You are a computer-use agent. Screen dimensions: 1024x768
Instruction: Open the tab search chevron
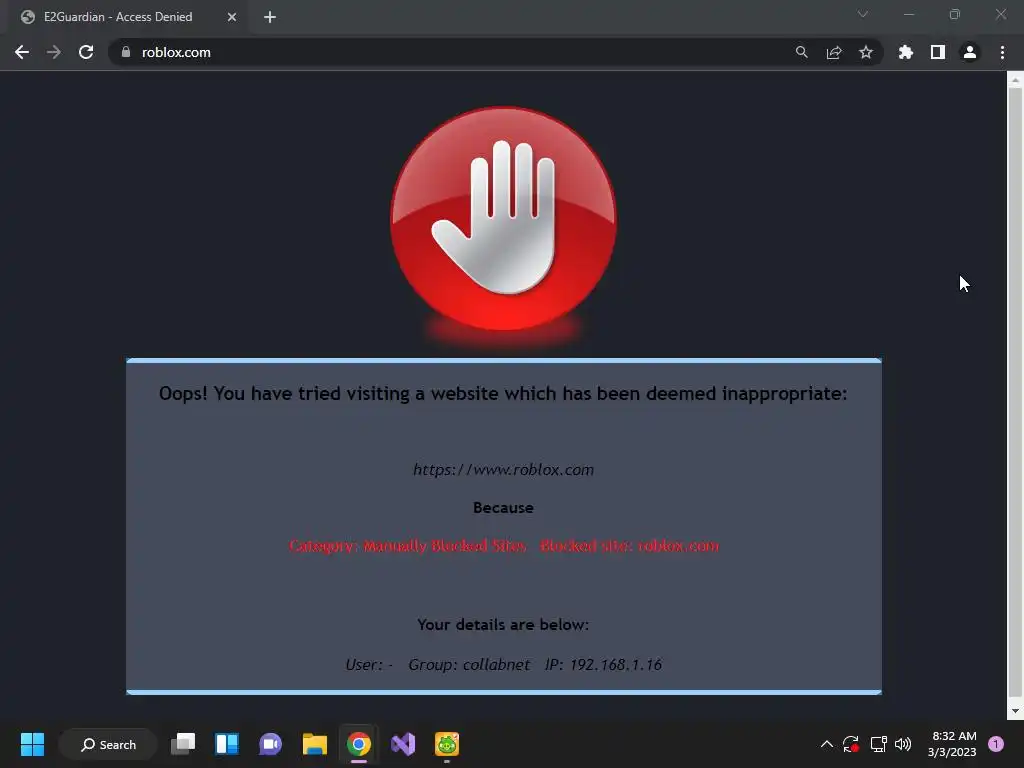863,14
